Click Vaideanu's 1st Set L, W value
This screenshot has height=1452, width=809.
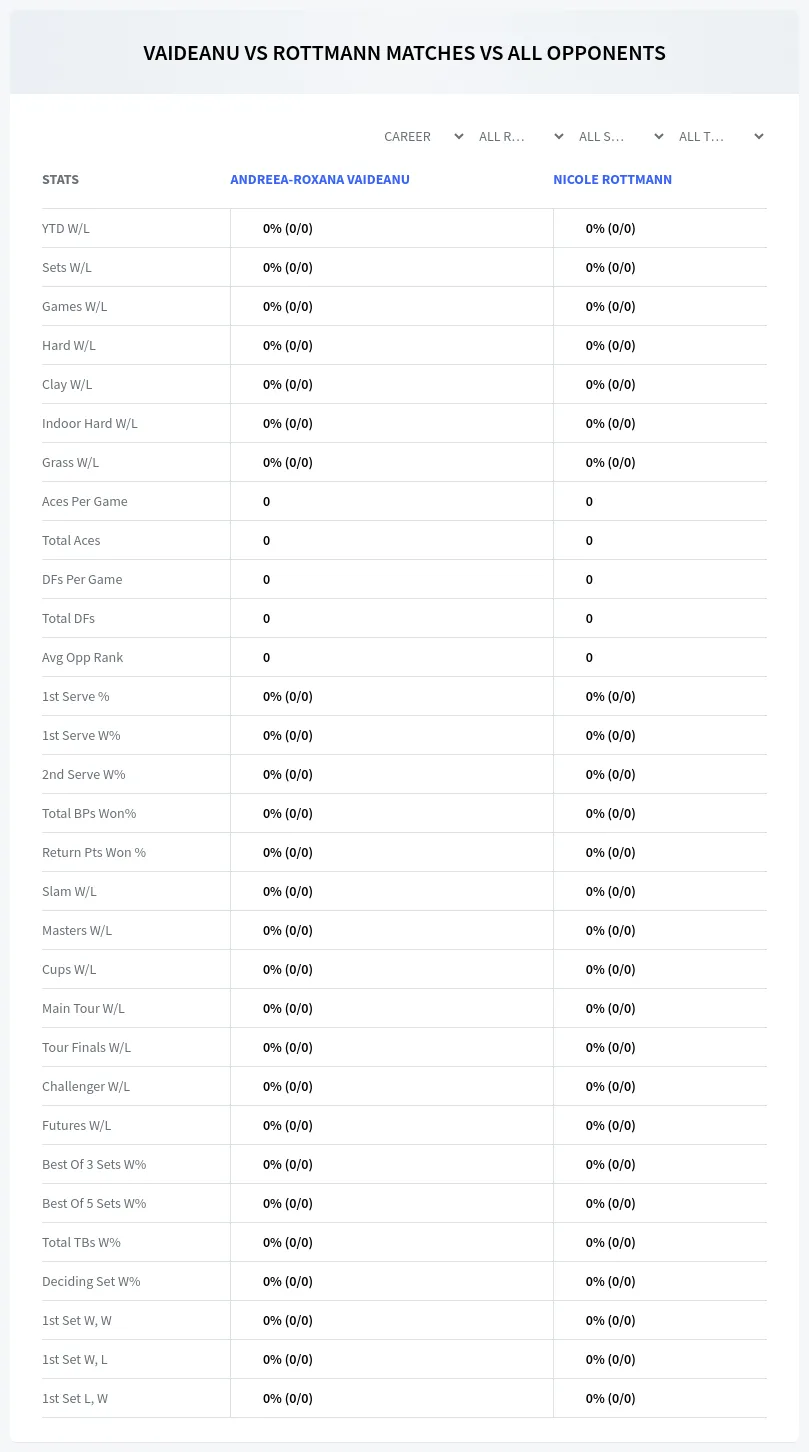288,1398
